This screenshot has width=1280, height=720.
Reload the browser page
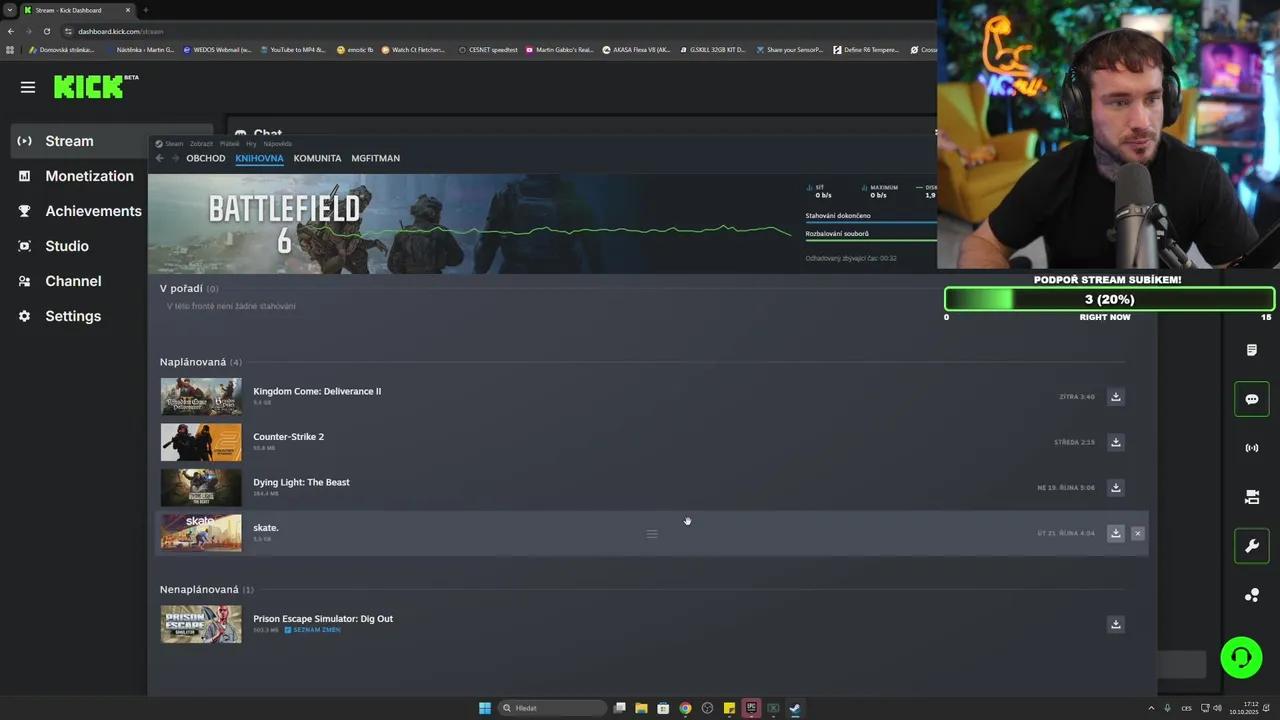coord(46,31)
